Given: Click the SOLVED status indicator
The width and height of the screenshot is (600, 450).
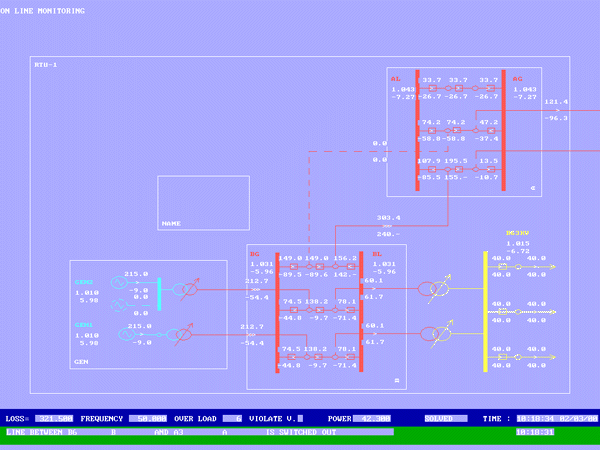Looking at the screenshot, I should 438,418.
